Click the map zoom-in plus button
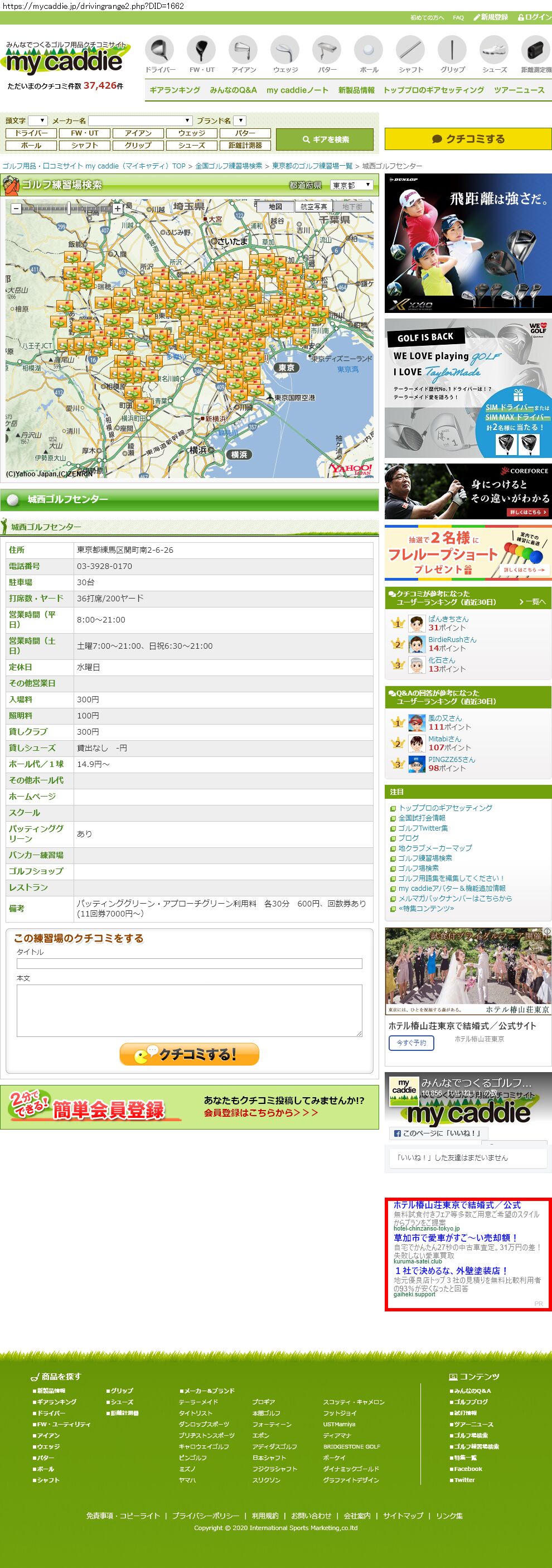Image resolution: width=552 pixels, height=1568 pixels. click(x=118, y=208)
